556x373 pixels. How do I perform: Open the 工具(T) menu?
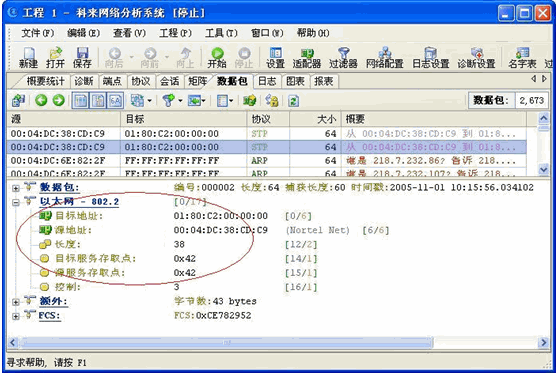pyautogui.click(x=221, y=33)
